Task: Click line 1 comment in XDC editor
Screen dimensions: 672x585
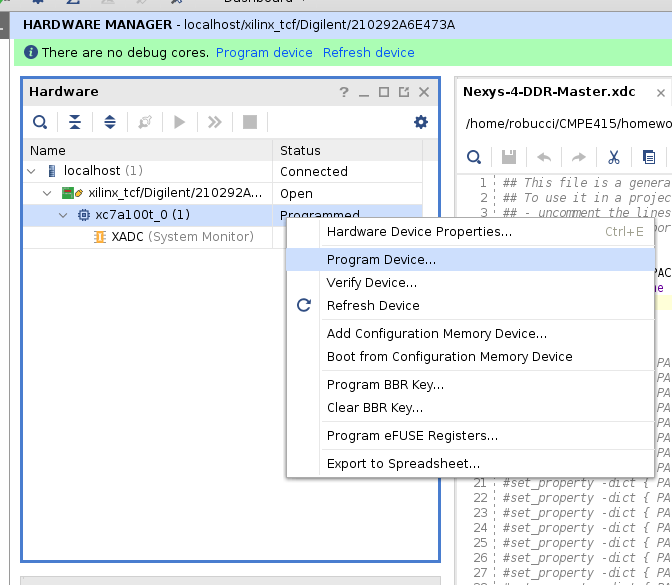Action: 586,183
